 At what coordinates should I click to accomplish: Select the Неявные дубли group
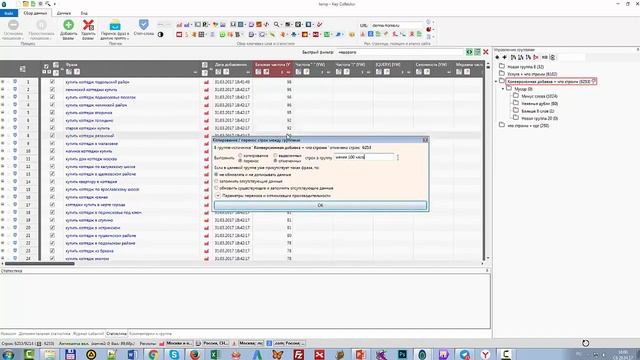[x=540, y=103]
